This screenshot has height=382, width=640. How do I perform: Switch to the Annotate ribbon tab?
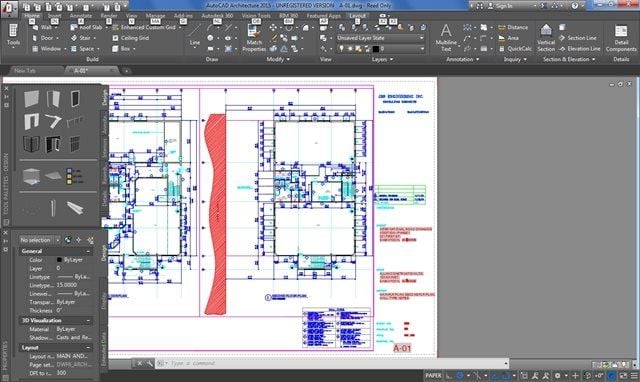[x=80, y=16]
